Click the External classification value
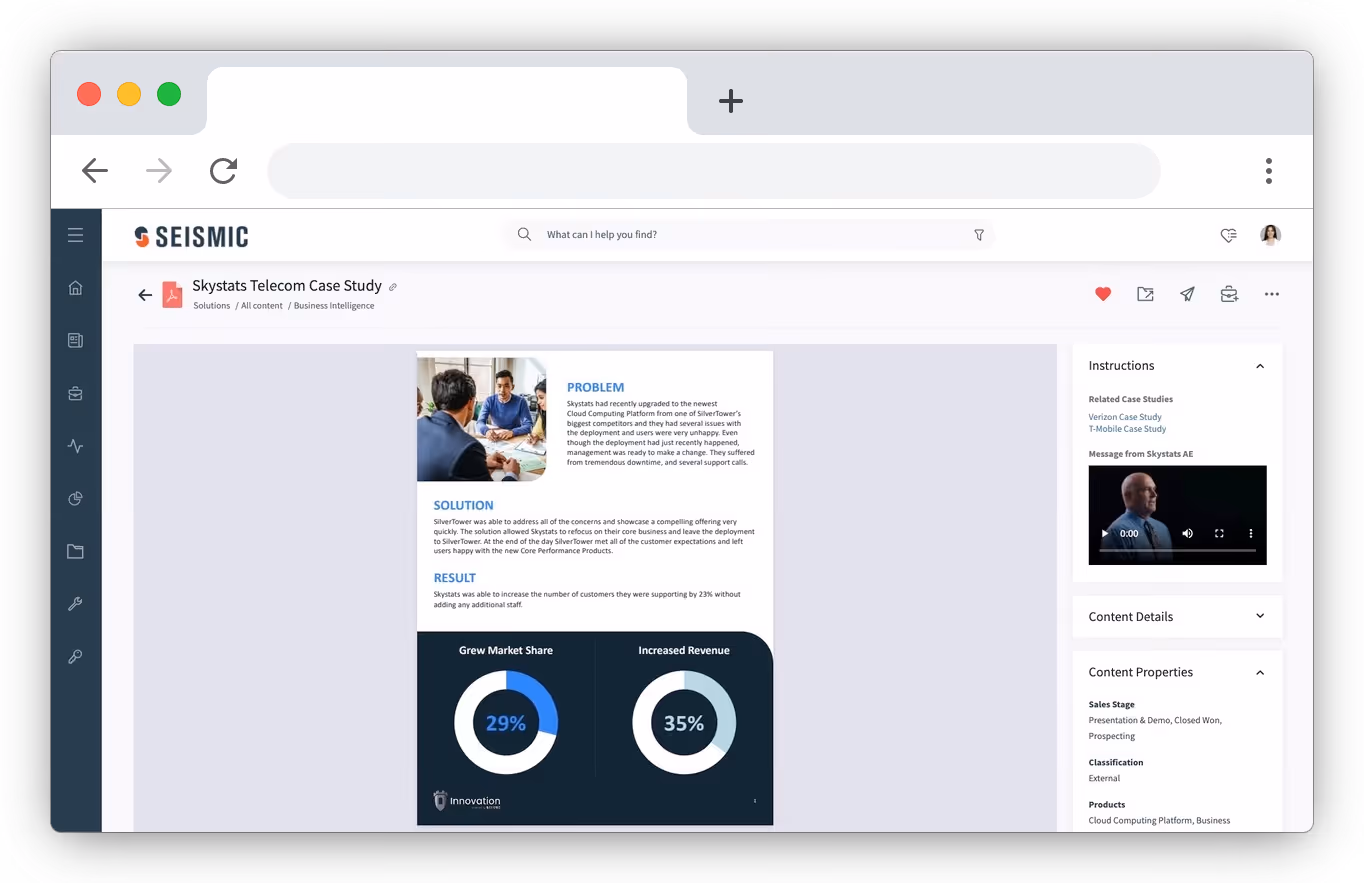Image resolution: width=1364 pixels, height=883 pixels. tap(1104, 778)
